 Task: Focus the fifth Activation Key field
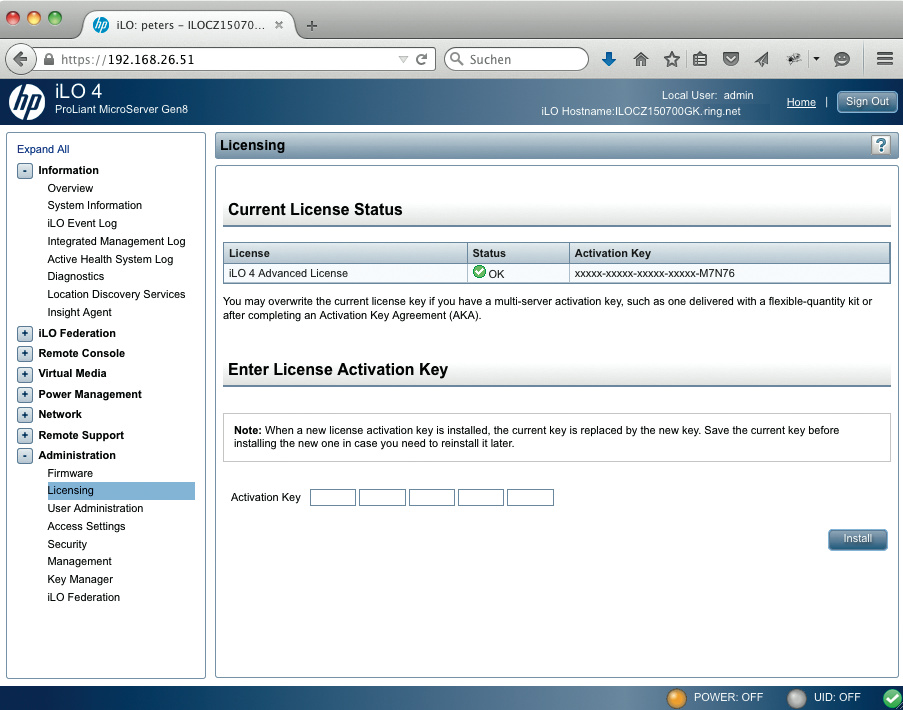(x=530, y=498)
